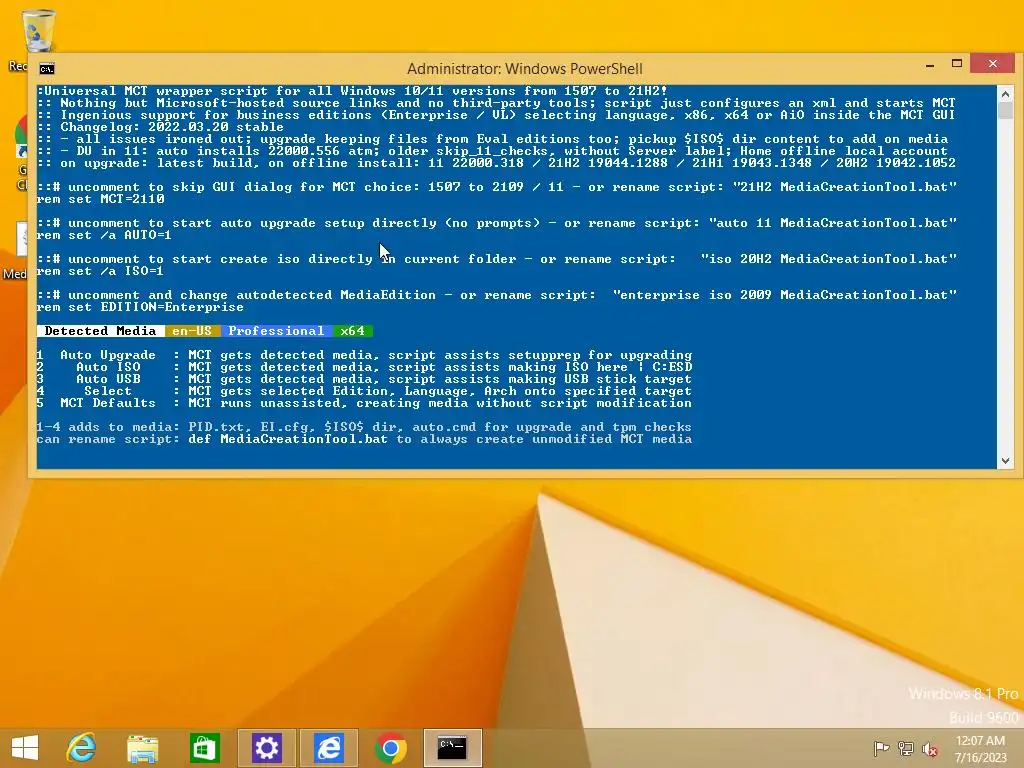1024x768 pixels.
Task: Click the yellow 'en-US' language tag
Action: [x=193, y=331]
